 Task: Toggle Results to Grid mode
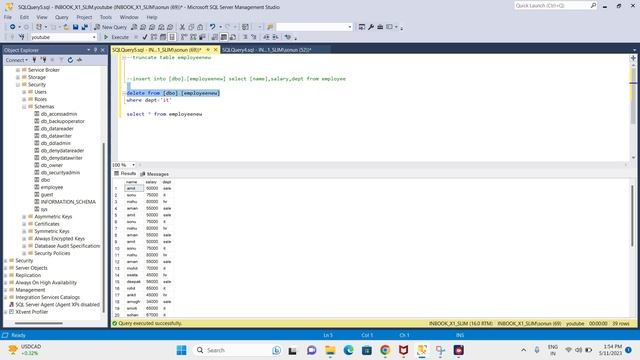[224, 37]
